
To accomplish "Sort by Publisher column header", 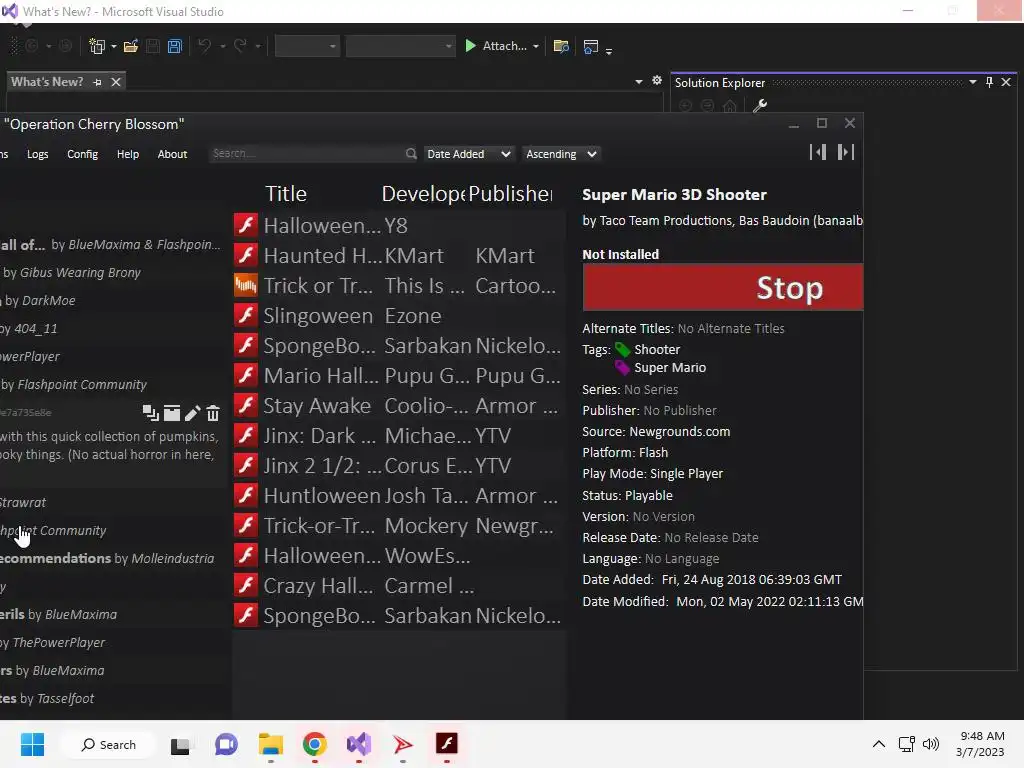I will (510, 194).
